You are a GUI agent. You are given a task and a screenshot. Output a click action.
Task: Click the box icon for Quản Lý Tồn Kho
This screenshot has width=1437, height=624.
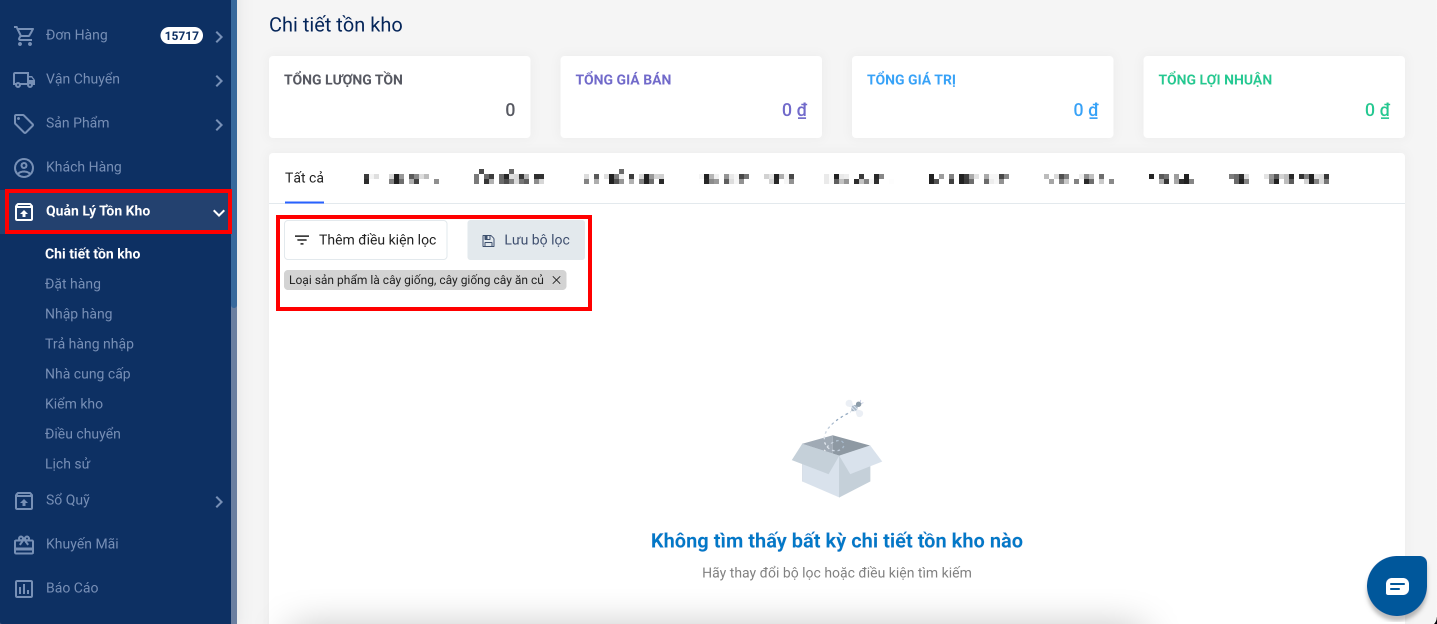tap(24, 212)
